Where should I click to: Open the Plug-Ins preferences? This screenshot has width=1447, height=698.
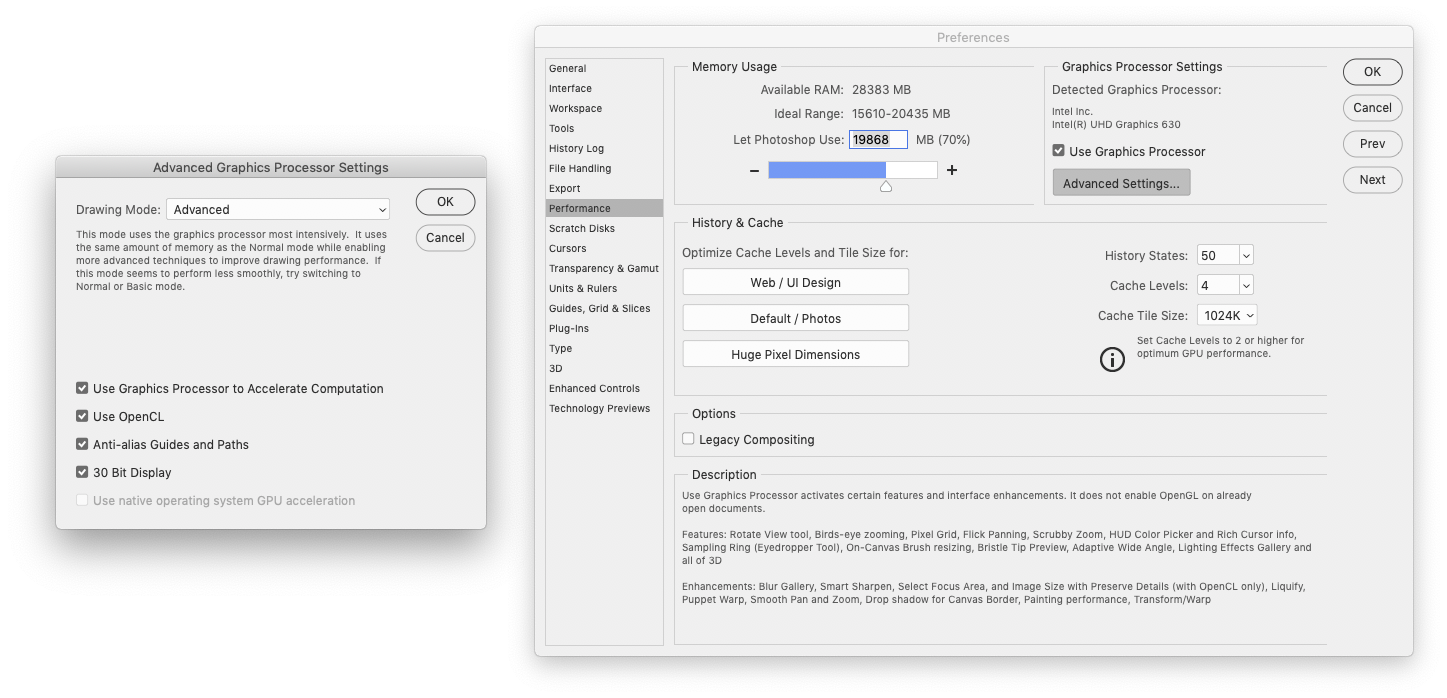pos(604,329)
